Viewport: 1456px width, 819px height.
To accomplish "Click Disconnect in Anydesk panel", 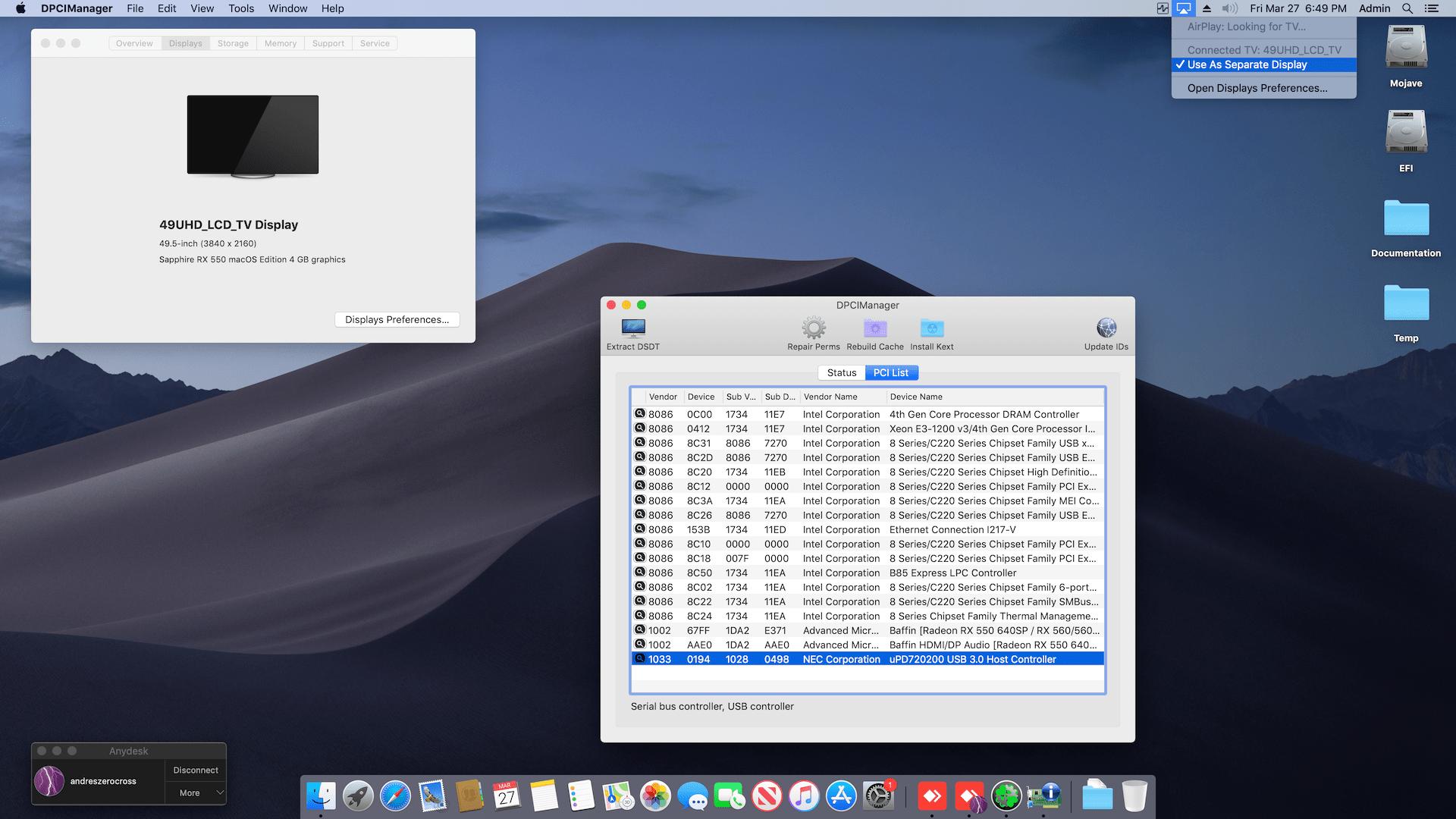I will click(x=195, y=770).
